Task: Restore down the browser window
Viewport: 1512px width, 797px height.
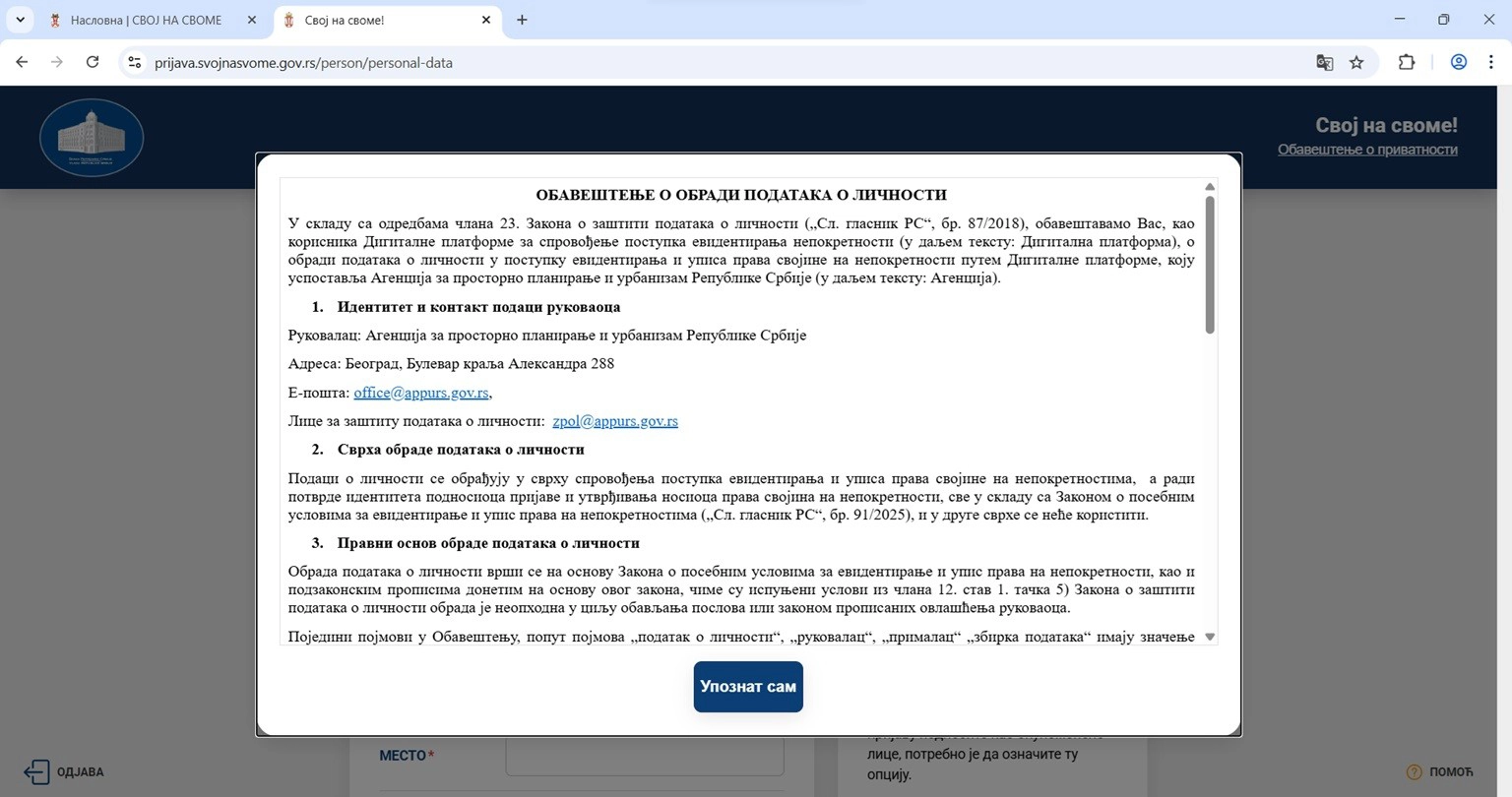Action: pos(1444,20)
